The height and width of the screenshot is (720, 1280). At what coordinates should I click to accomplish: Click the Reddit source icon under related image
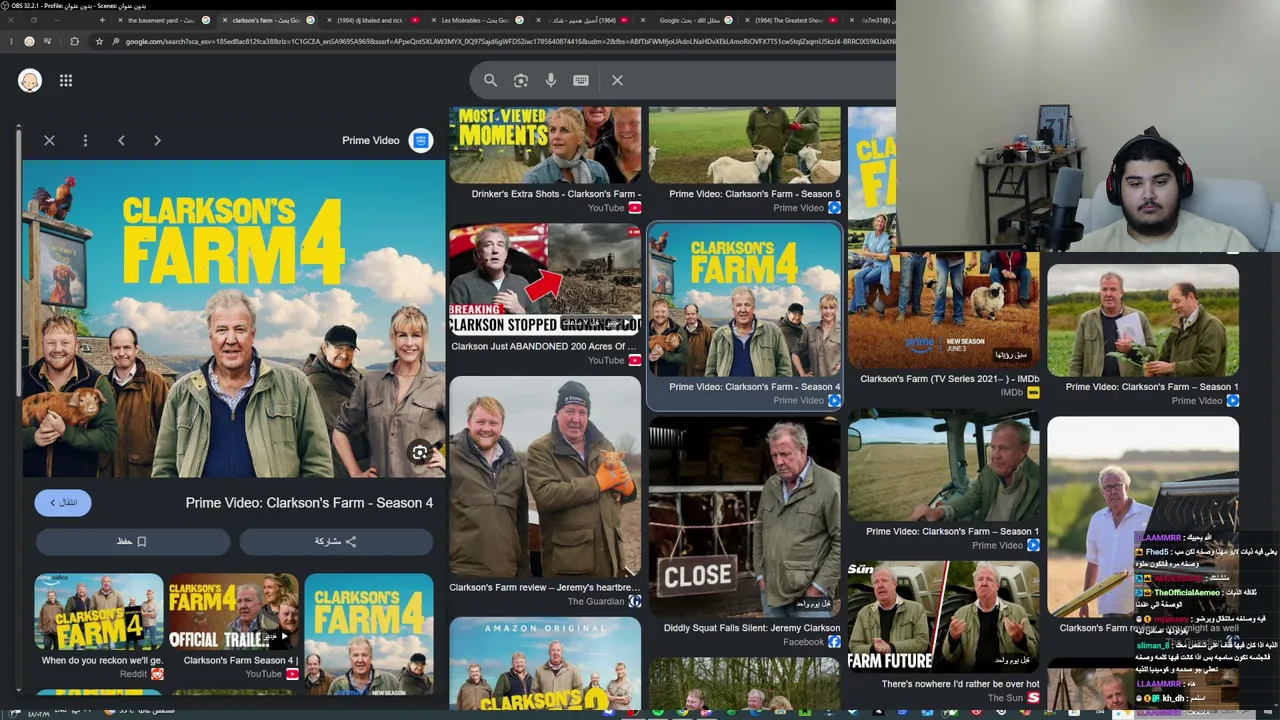(x=156, y=674)
